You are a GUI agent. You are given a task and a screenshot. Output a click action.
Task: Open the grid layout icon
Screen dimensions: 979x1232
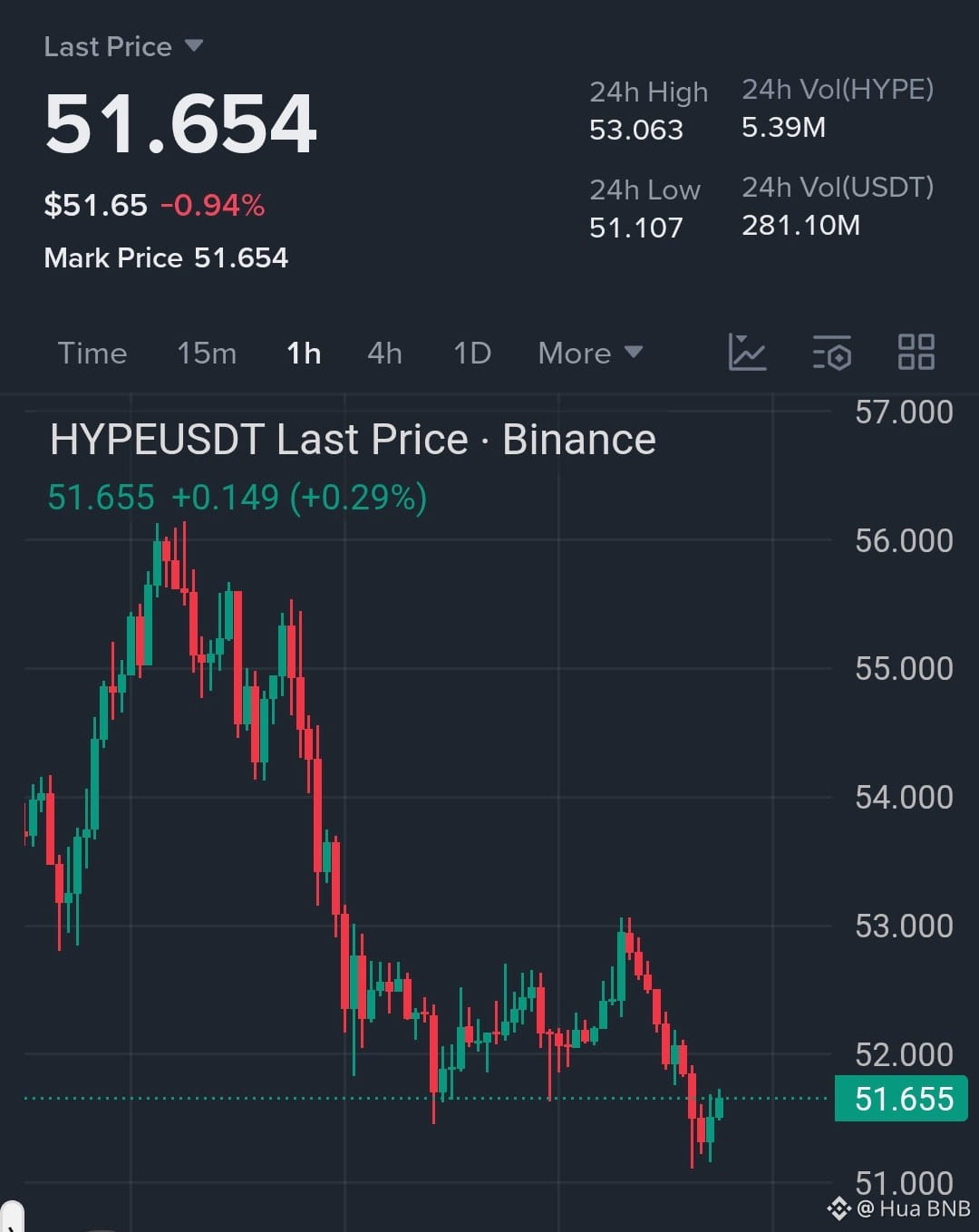click(916, 352)
